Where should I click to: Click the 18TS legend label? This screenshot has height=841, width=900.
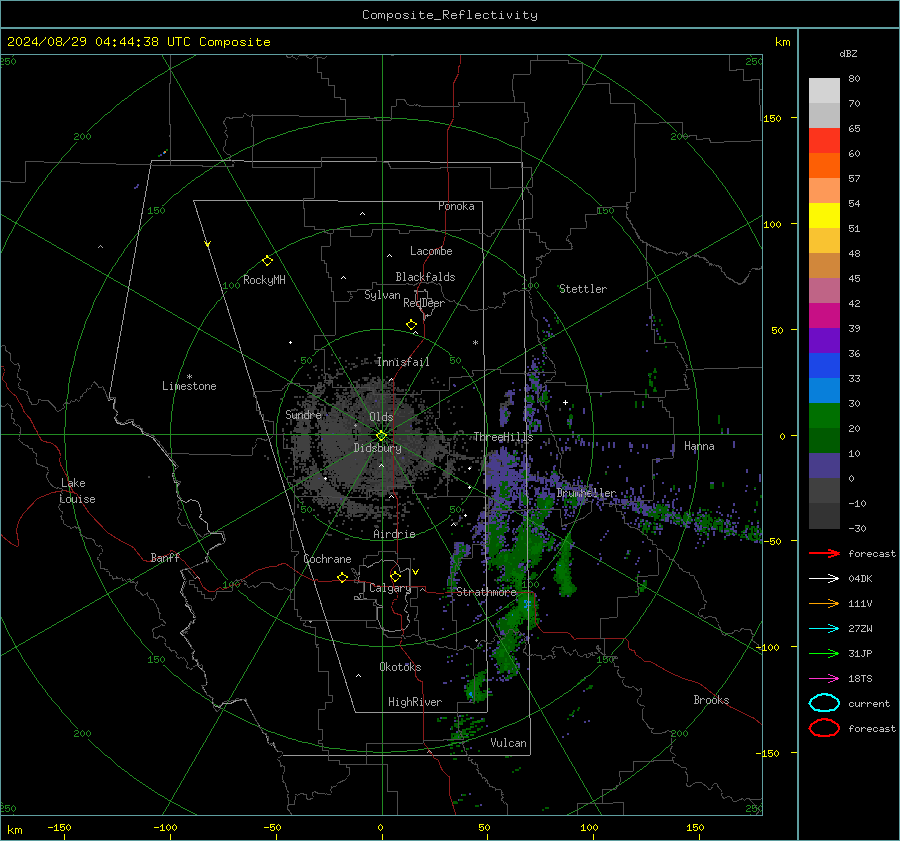(x=860, y=679)
